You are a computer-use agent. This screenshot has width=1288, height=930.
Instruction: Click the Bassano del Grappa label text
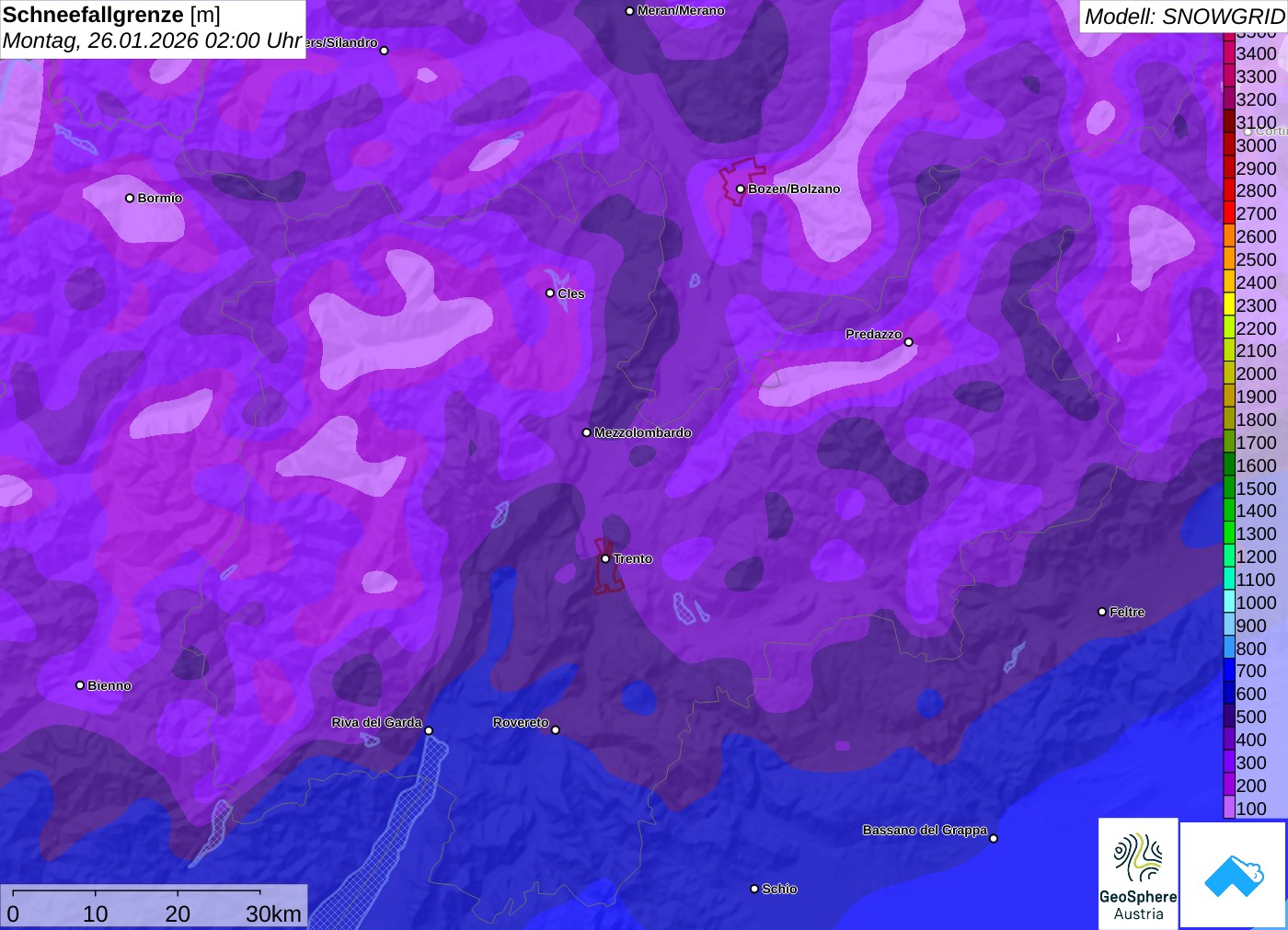pos(925,830)
